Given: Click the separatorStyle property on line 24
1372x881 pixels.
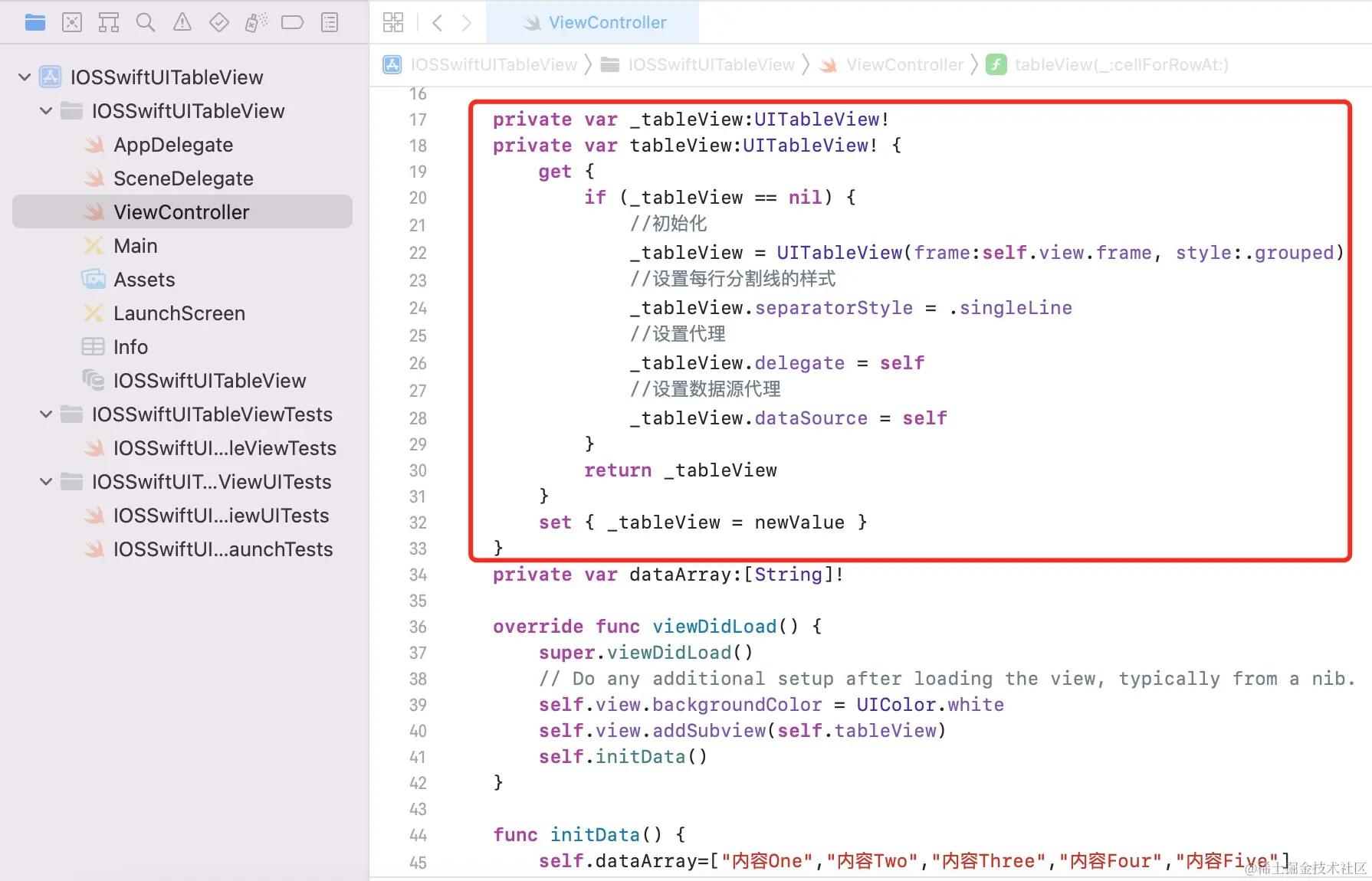Looking at the screenshot, I should 834,308.
